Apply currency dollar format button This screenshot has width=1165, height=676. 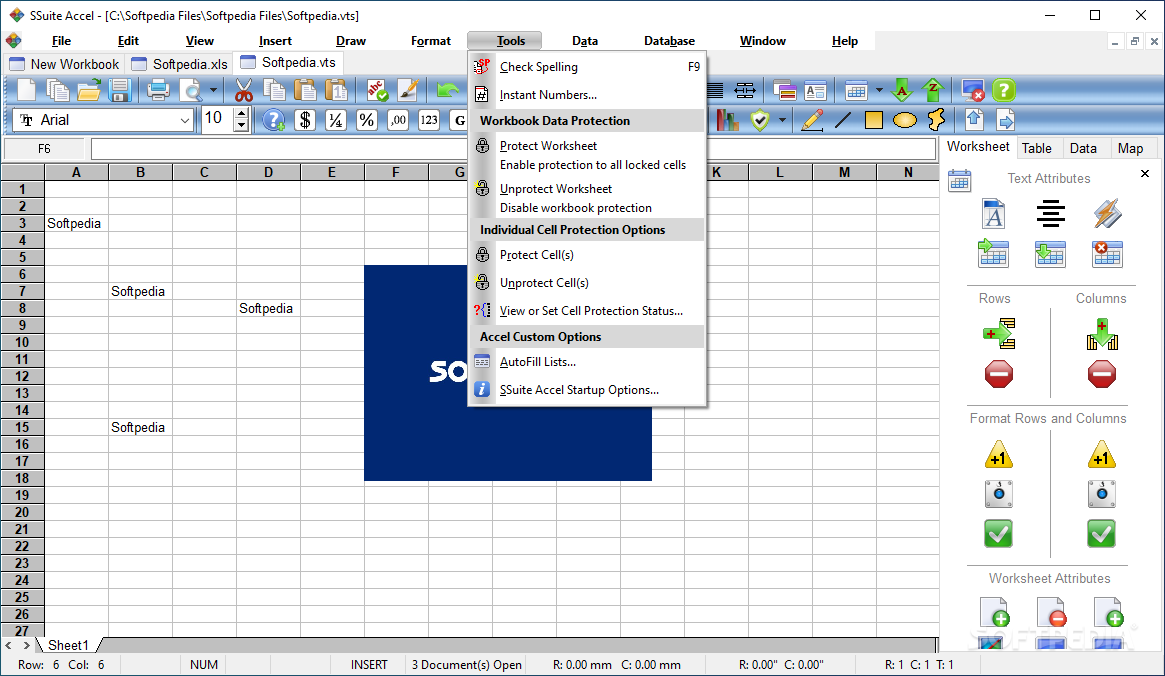[x=305, y=120]
